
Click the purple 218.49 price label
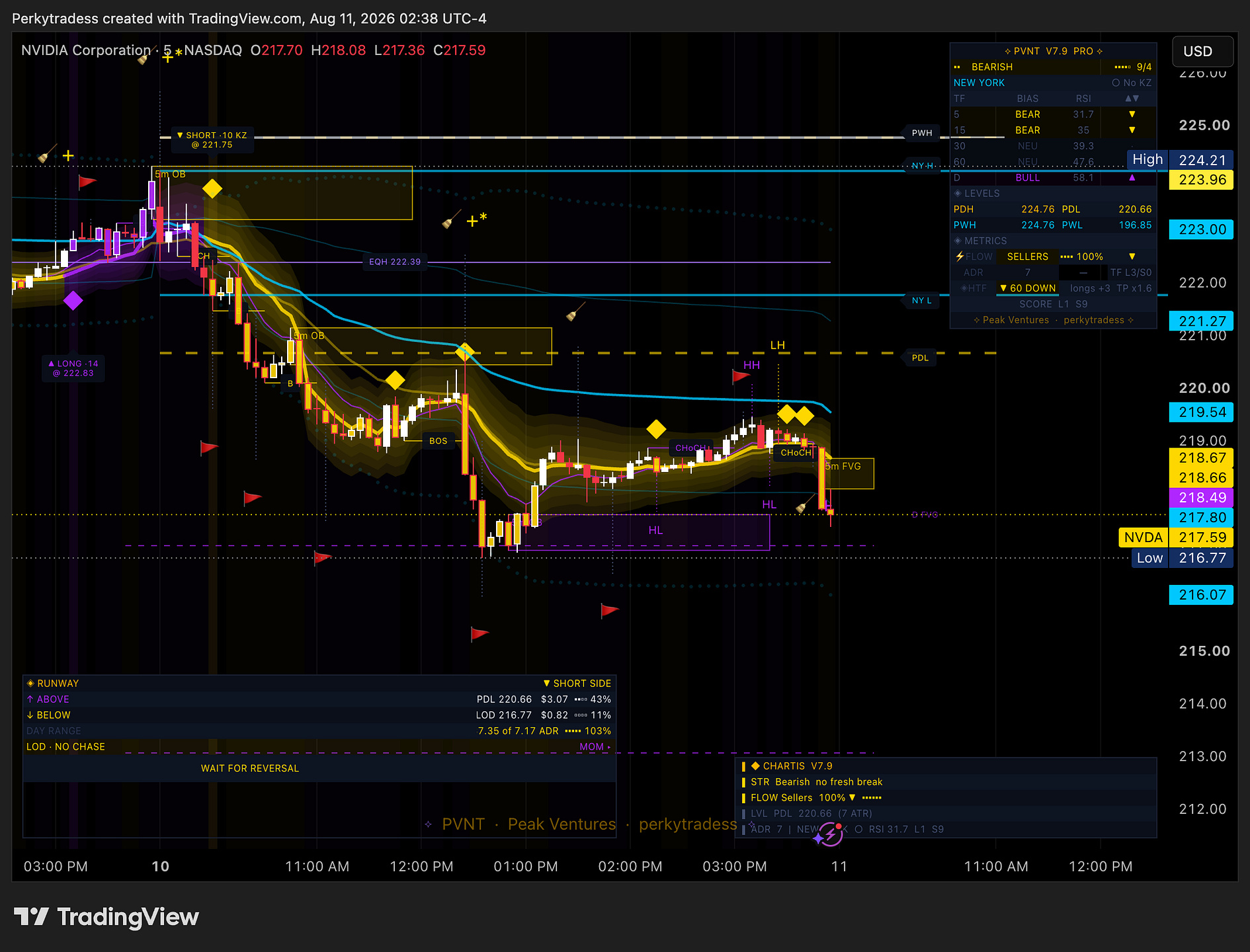point(1202,497)
